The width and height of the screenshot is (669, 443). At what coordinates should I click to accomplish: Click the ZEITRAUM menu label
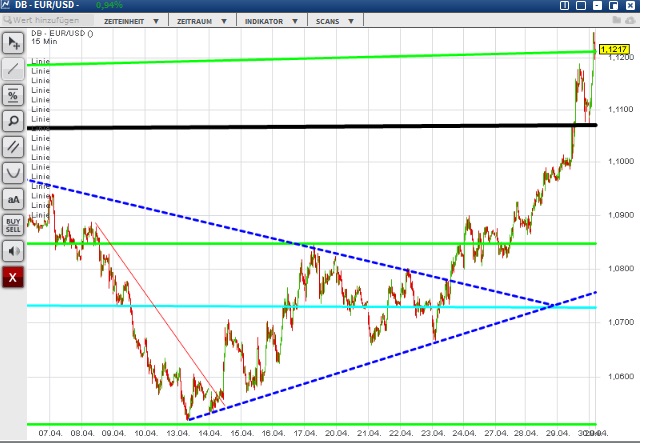[195, 21]
